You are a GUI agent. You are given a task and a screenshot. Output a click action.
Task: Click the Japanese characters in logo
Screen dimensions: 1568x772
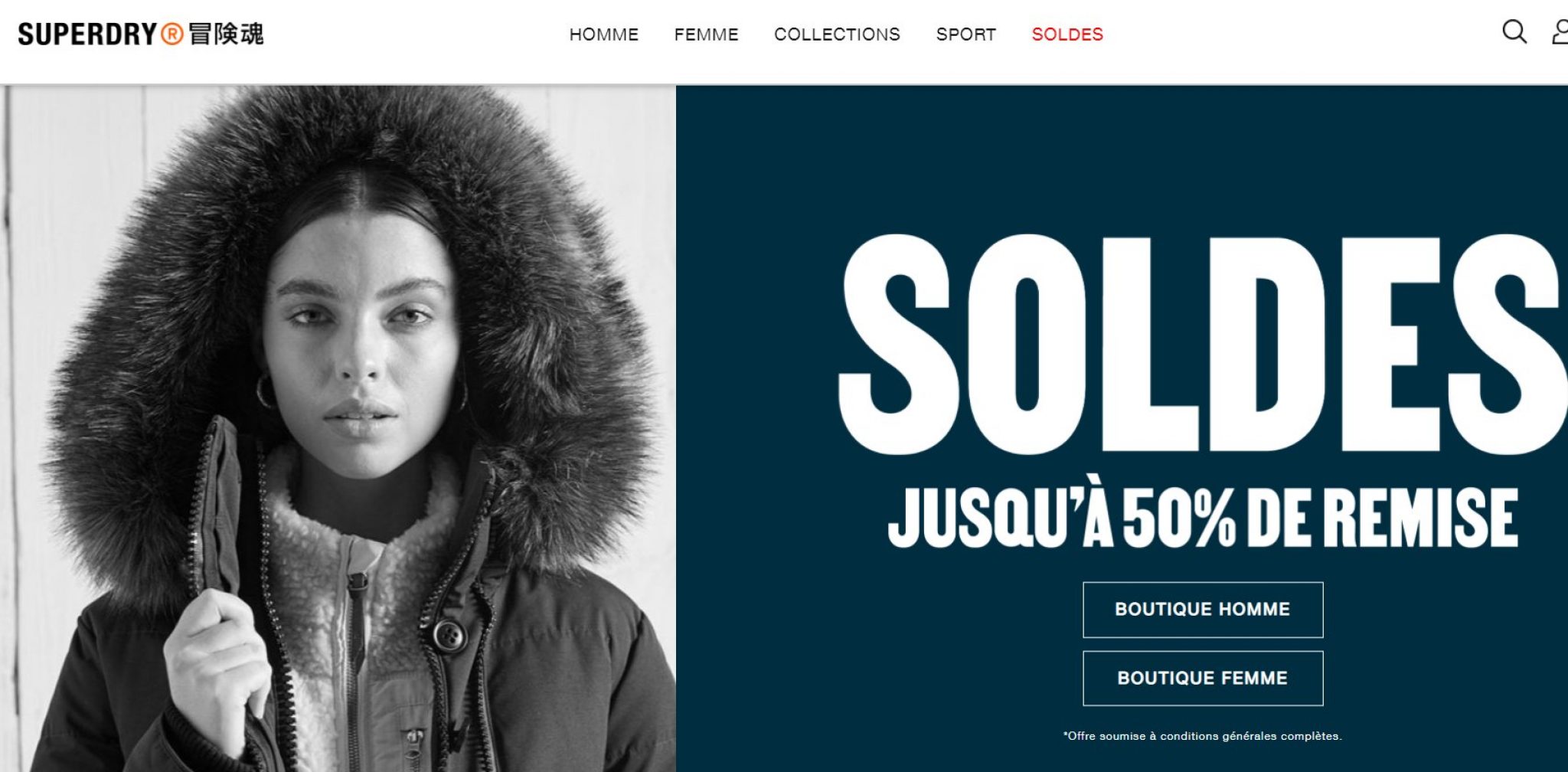226,34
